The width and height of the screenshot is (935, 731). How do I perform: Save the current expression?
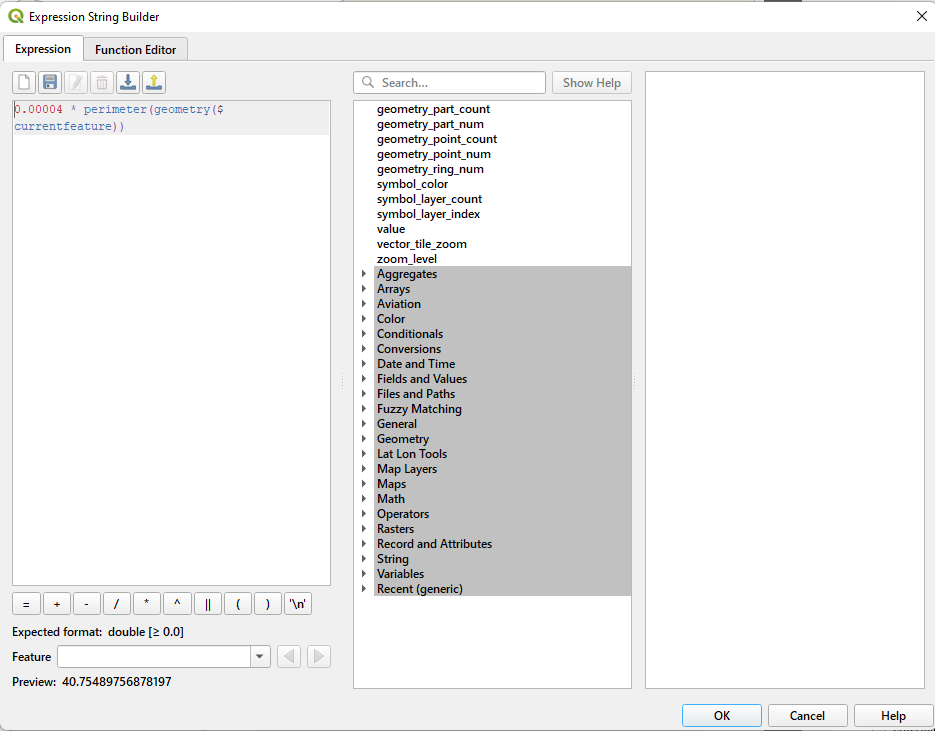click(49, 82)
